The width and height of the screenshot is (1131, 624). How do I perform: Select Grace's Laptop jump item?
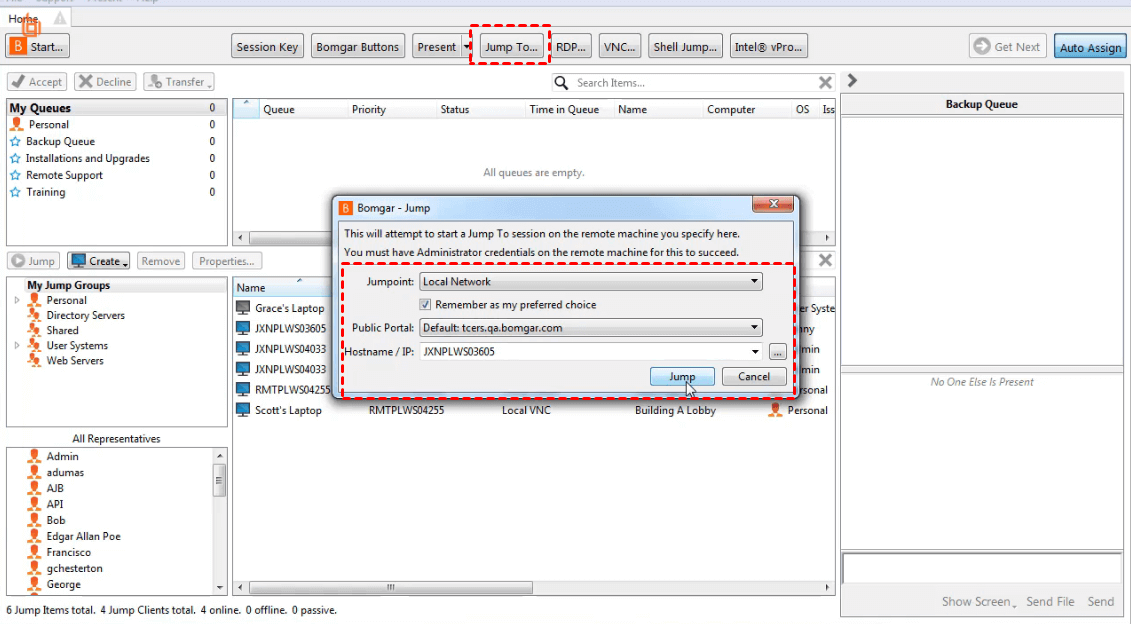coord(289,308)
